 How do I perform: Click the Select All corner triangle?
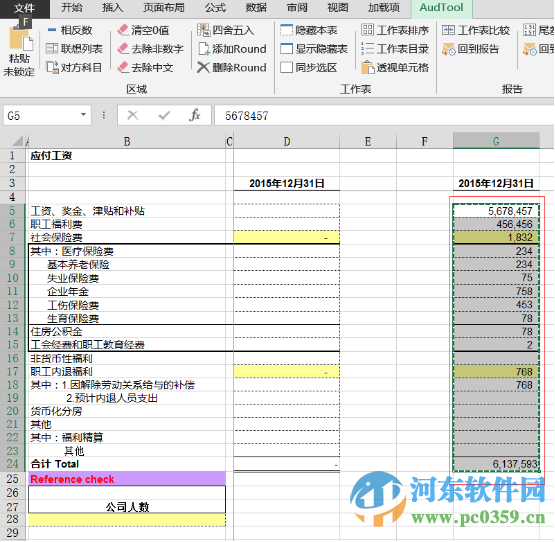(x=18, y=141)
